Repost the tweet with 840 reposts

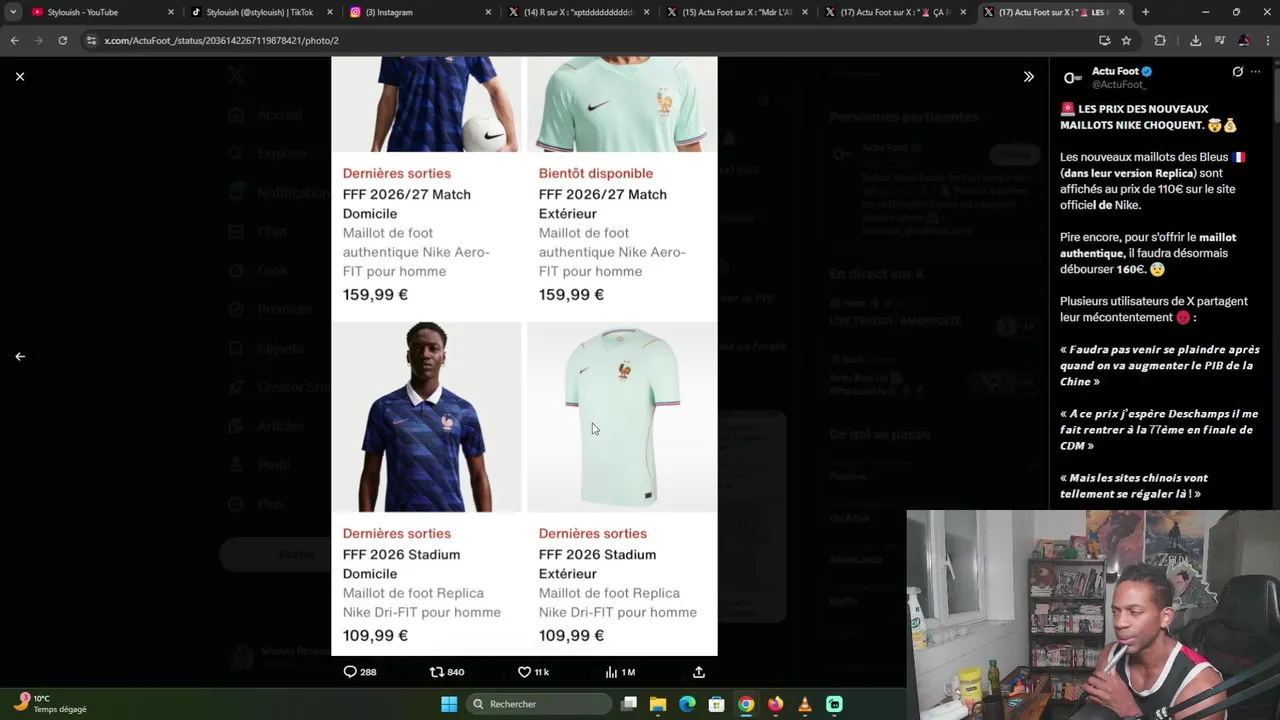[x=446, y=672]
